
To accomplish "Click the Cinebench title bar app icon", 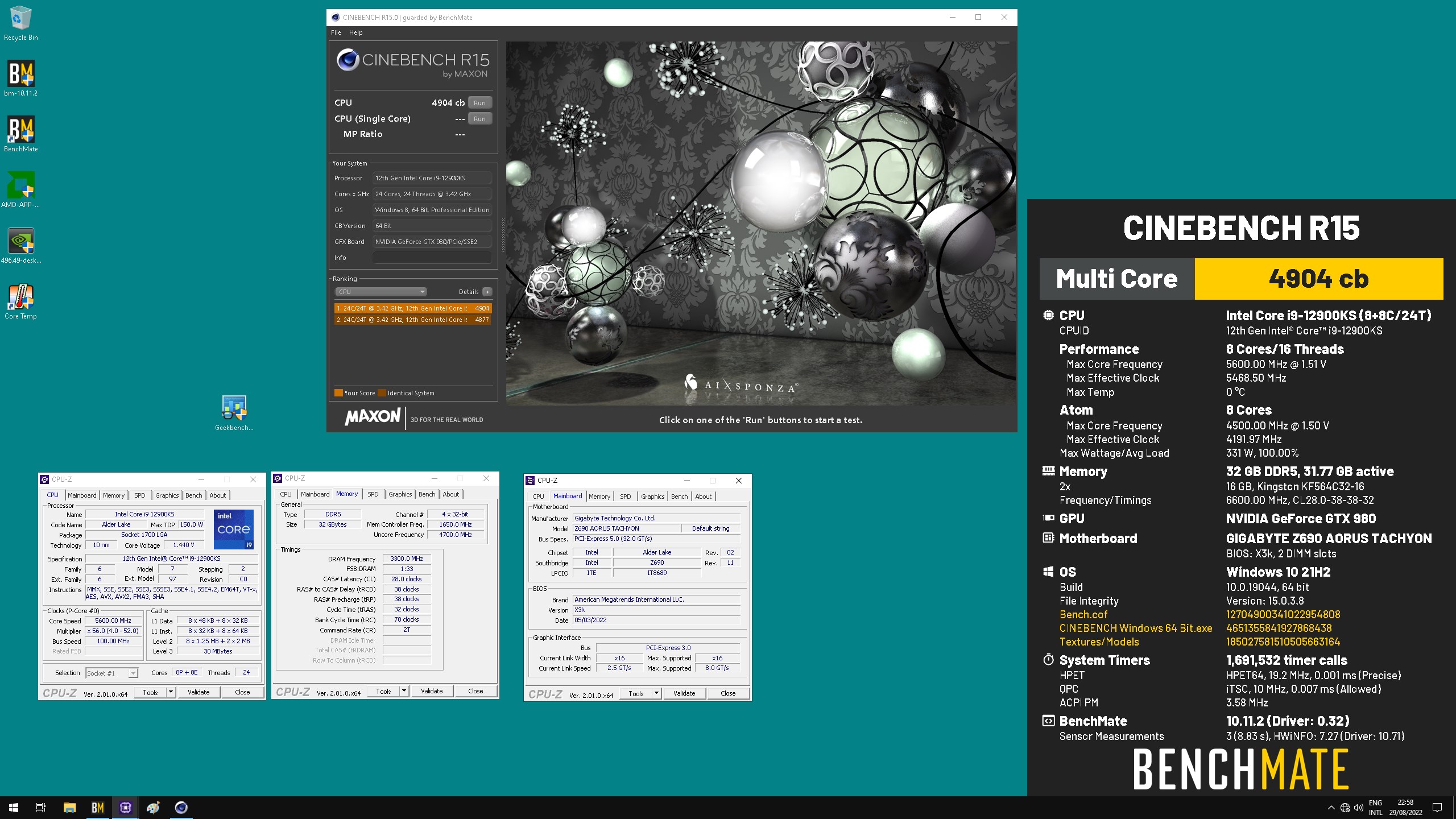I will 336,18.
